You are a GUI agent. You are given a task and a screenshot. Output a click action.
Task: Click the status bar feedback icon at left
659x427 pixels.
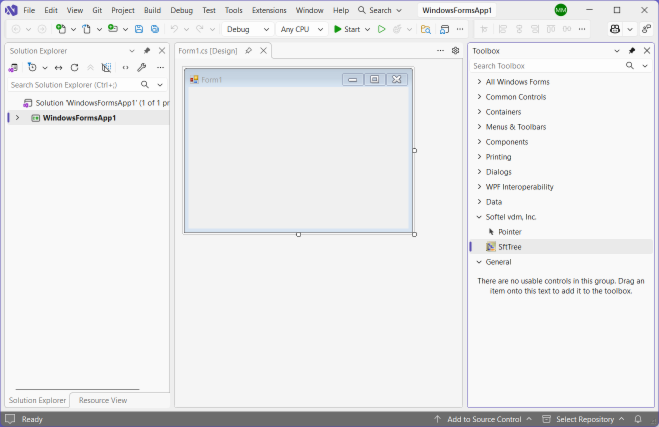[x=10, y=419]
